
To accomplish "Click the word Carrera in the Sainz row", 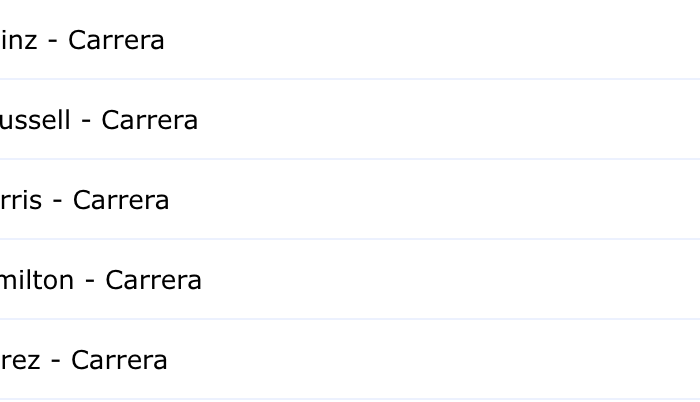I will point(116,40).
